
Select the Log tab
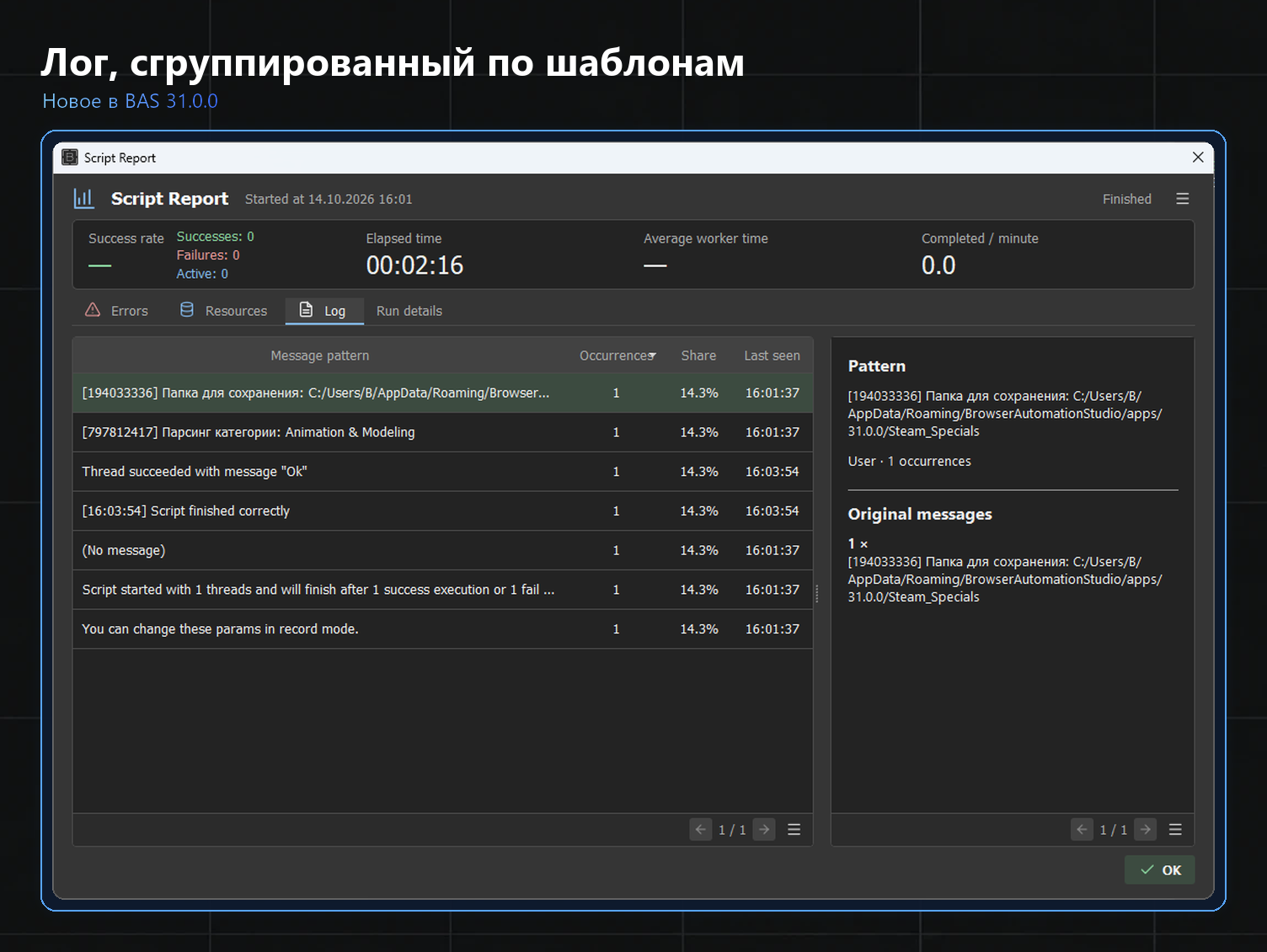pos(324,311)
